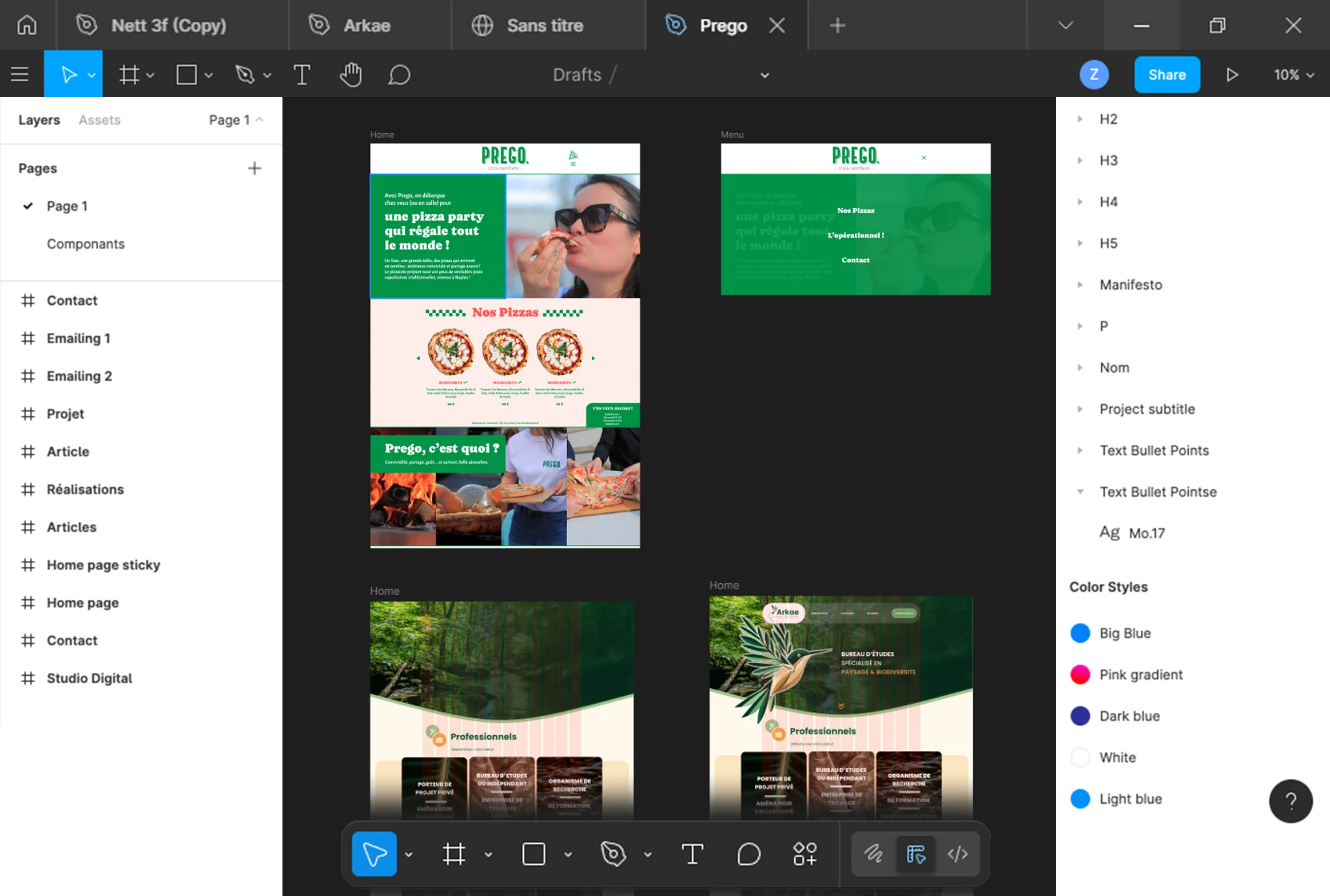Click the Home icon in tab bar
The image size is (1330, 896).
coord(27,25)
